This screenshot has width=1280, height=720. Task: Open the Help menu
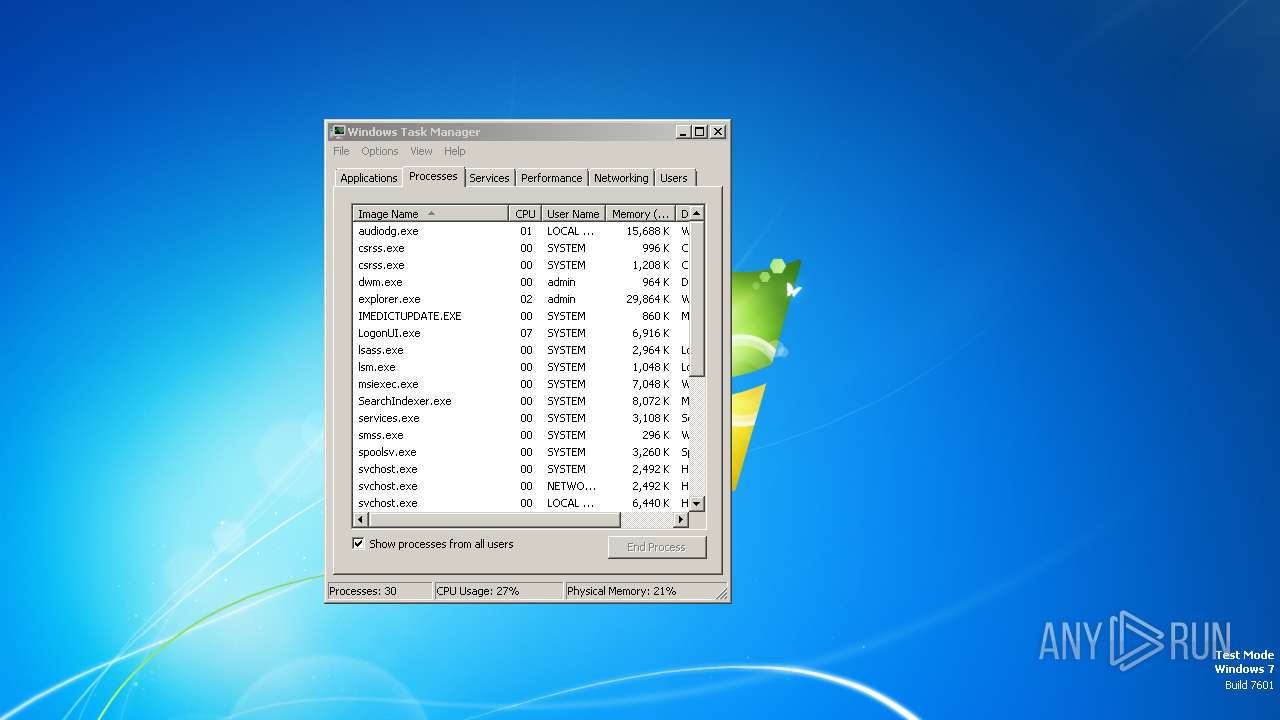click(455, 151)
